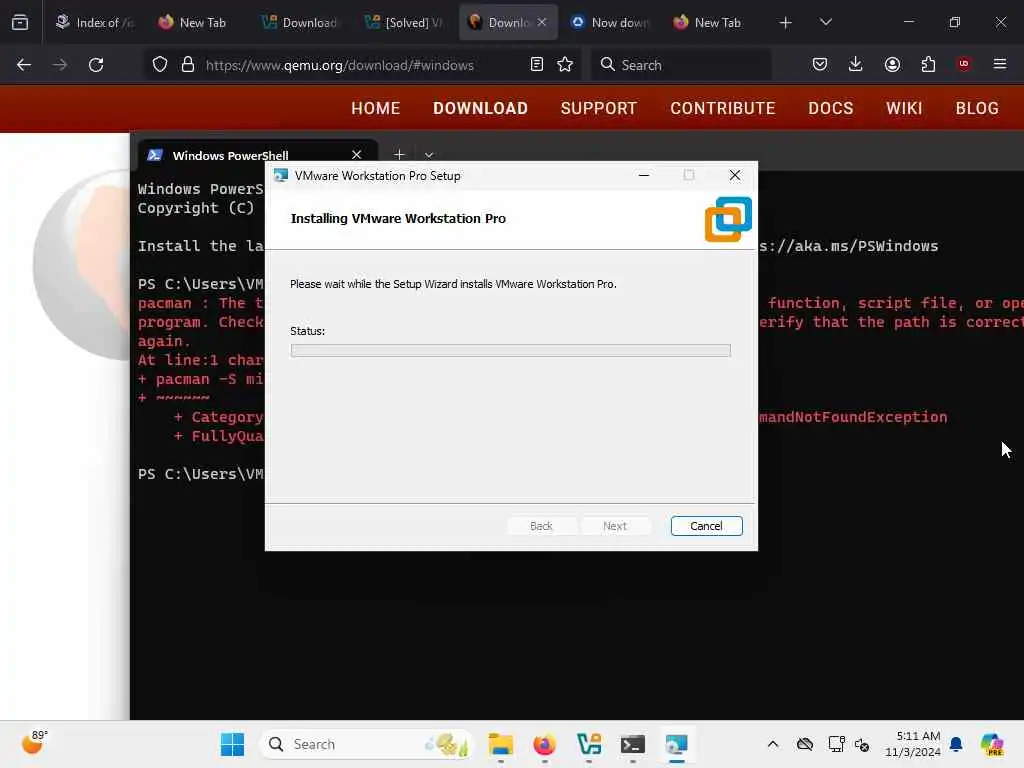Open the DOCS nav link
The width and height of the screenshot is (1024, 768).
coord(831,108)
